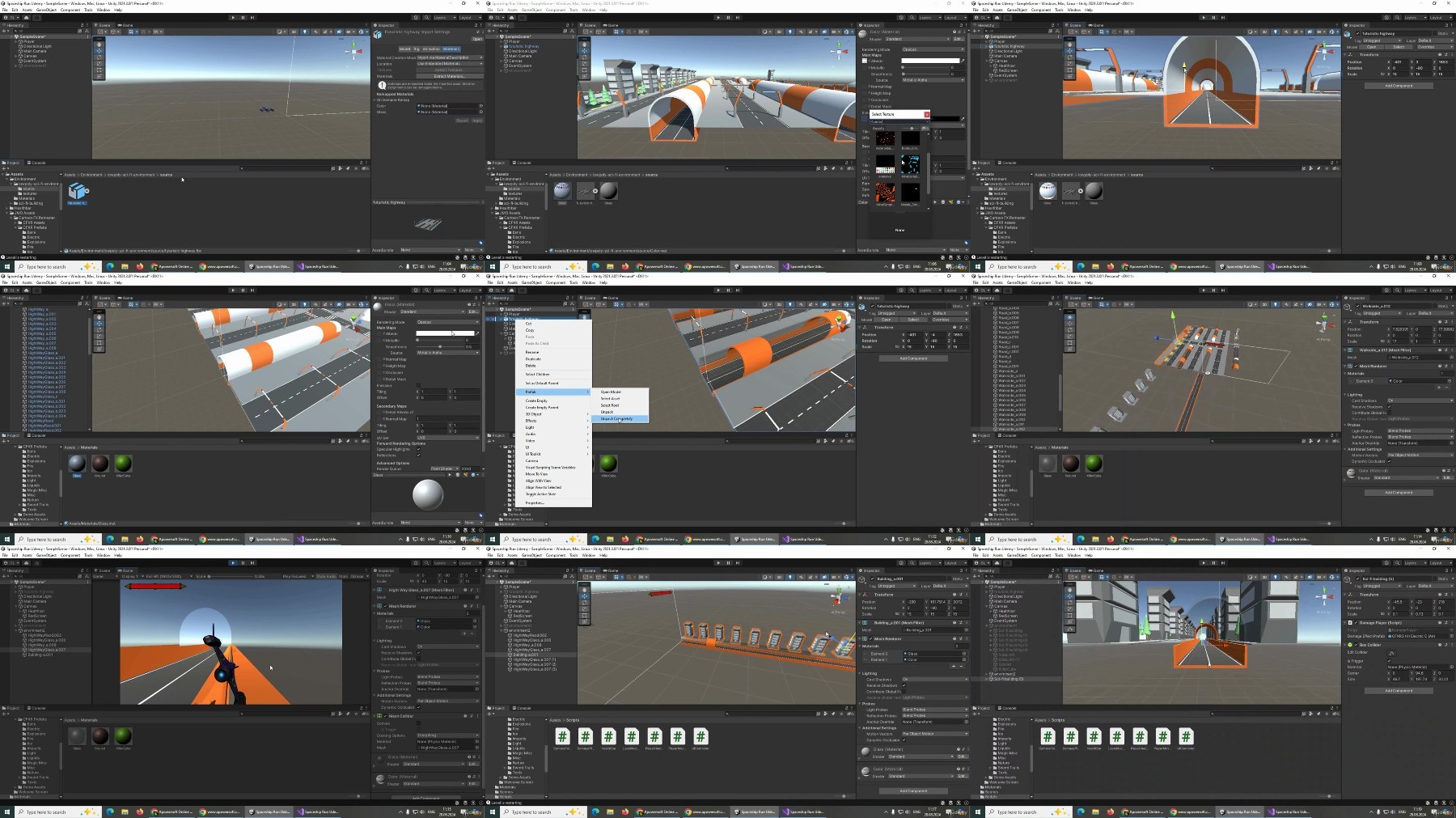Image resolution: width=1456 pixels, height=818 pixels.
Task: Toggle the Is Trigger checkbox on Box Collider
Action: tap(1390, 661)
